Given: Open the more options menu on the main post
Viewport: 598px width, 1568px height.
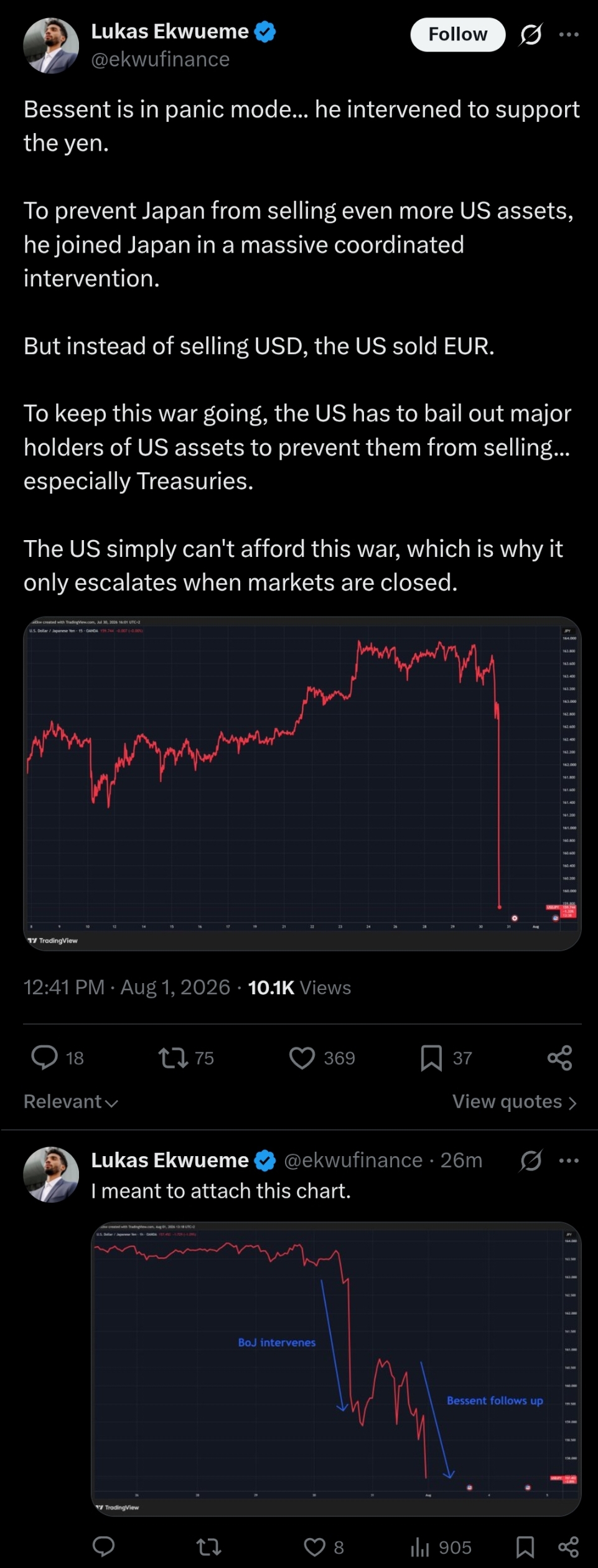Looking at the screenshot, I should click(569, 34).
